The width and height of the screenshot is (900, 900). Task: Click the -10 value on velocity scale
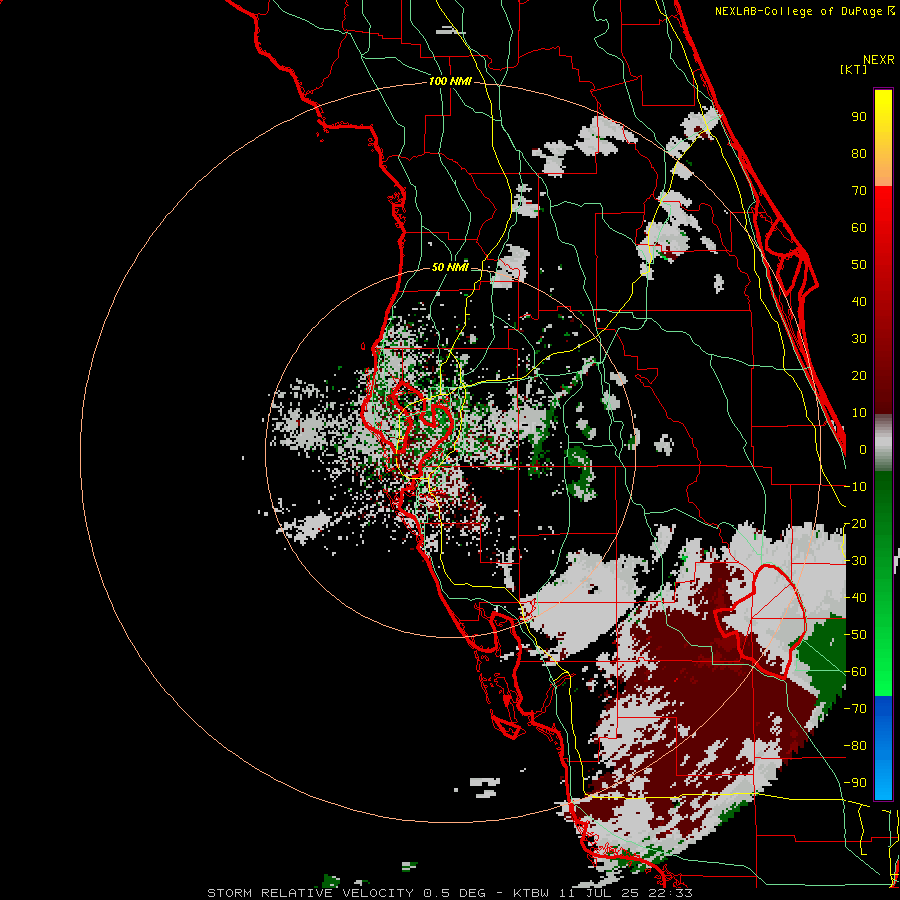point(855,487)
